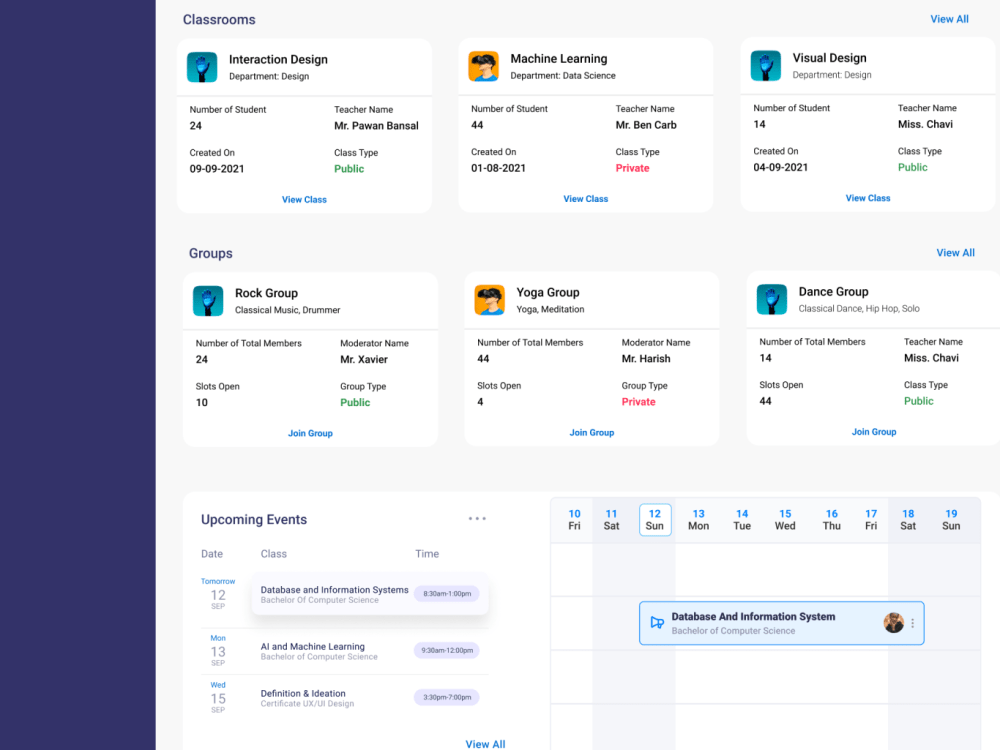
Task: Select calendar day 12 Sun
Action: coord(655,520)
